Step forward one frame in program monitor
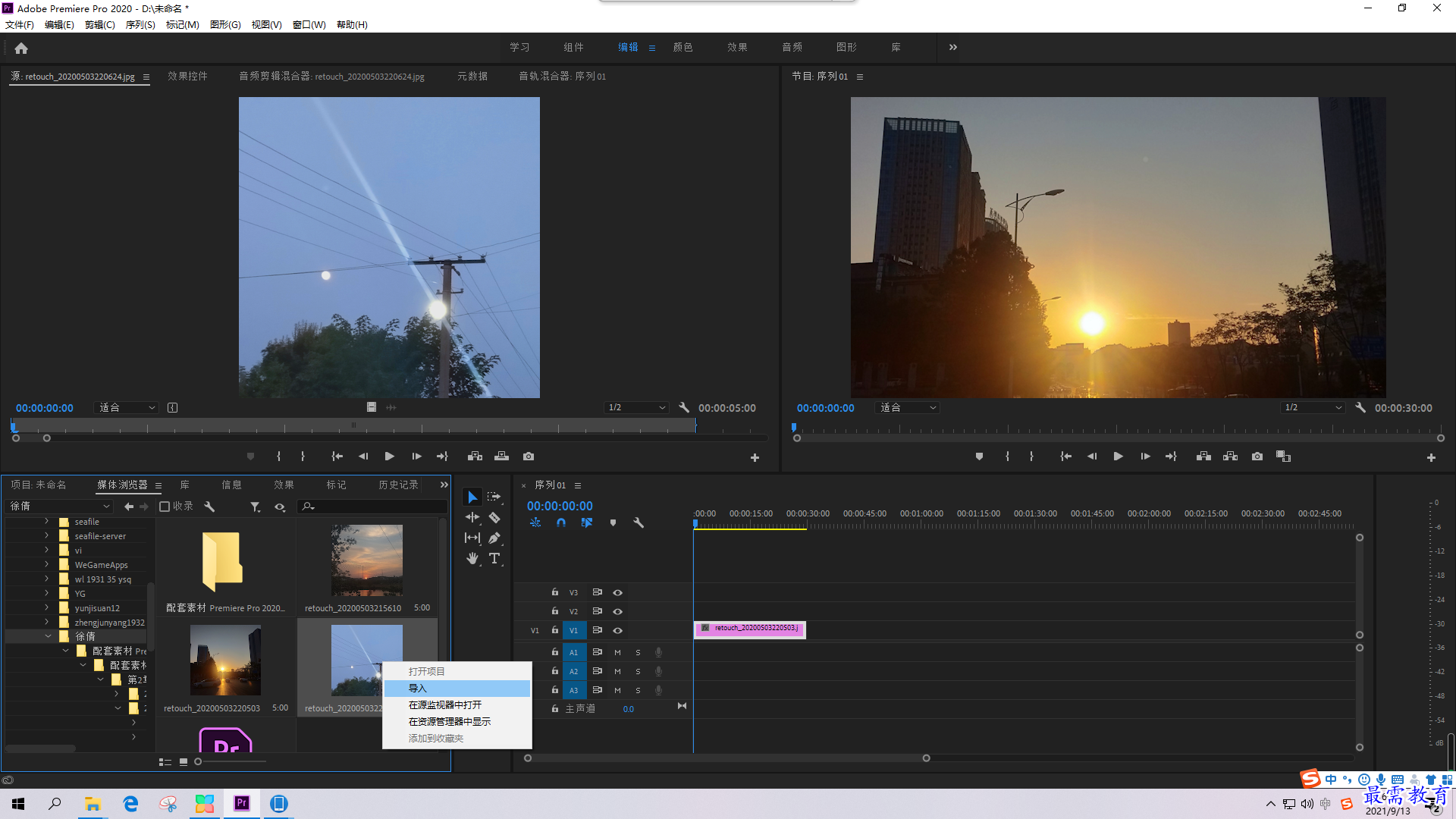The height and width of the screenshot is (819, 1456). [1145, 457]
